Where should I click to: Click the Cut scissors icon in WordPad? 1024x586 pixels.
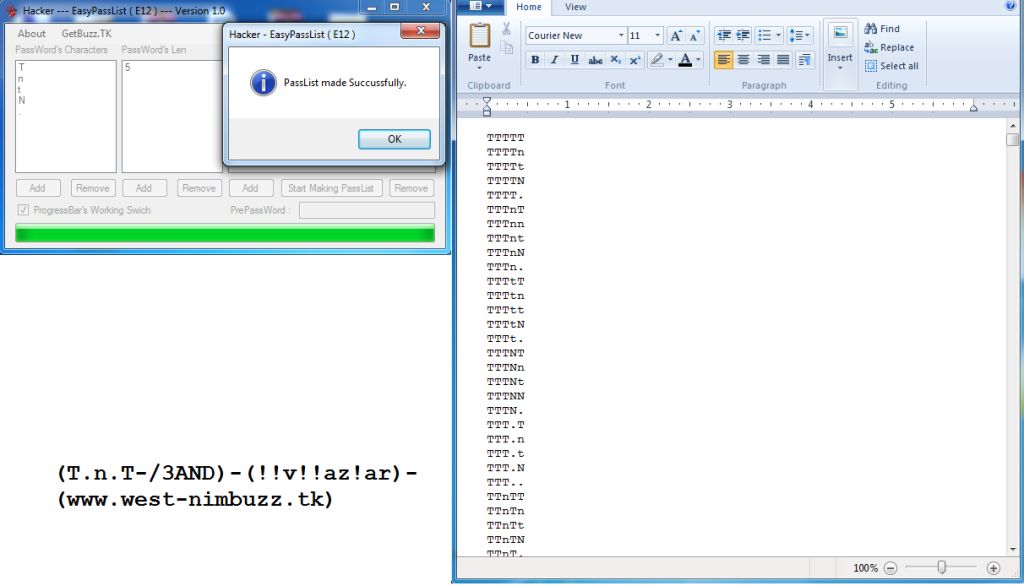tap(506, 29)
